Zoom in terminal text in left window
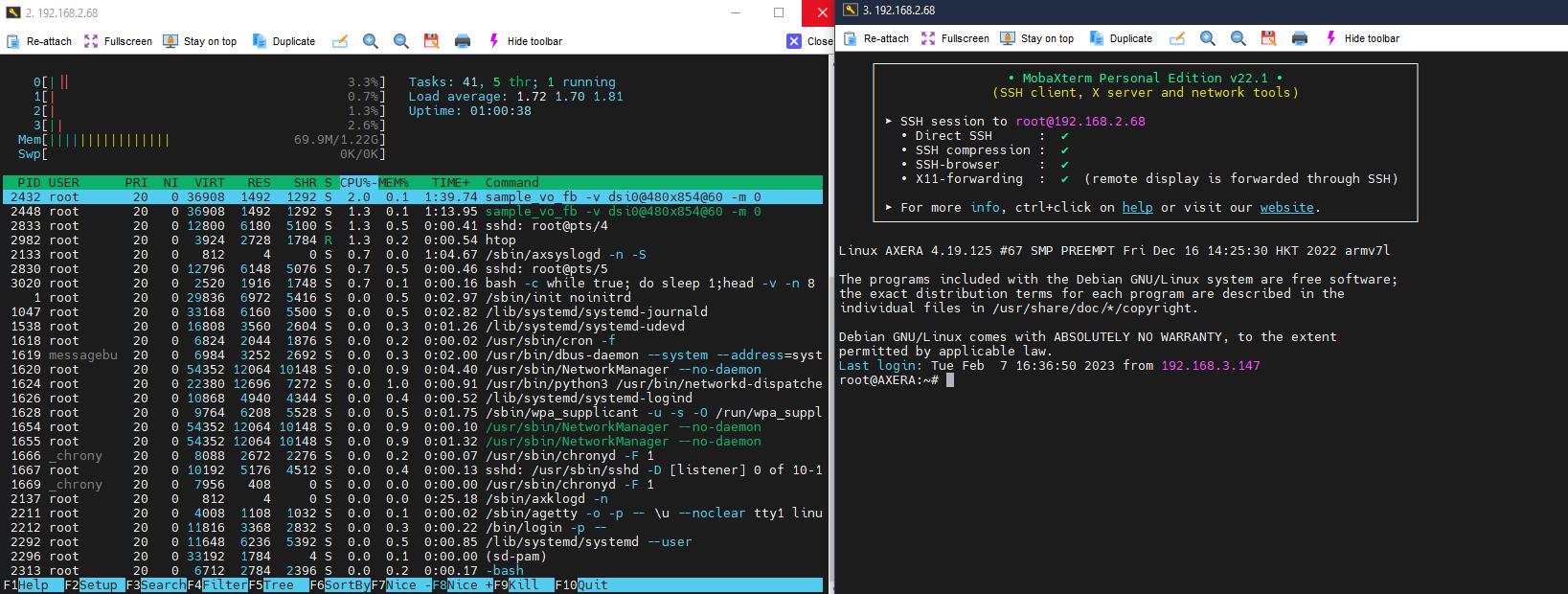 (371, 41)
